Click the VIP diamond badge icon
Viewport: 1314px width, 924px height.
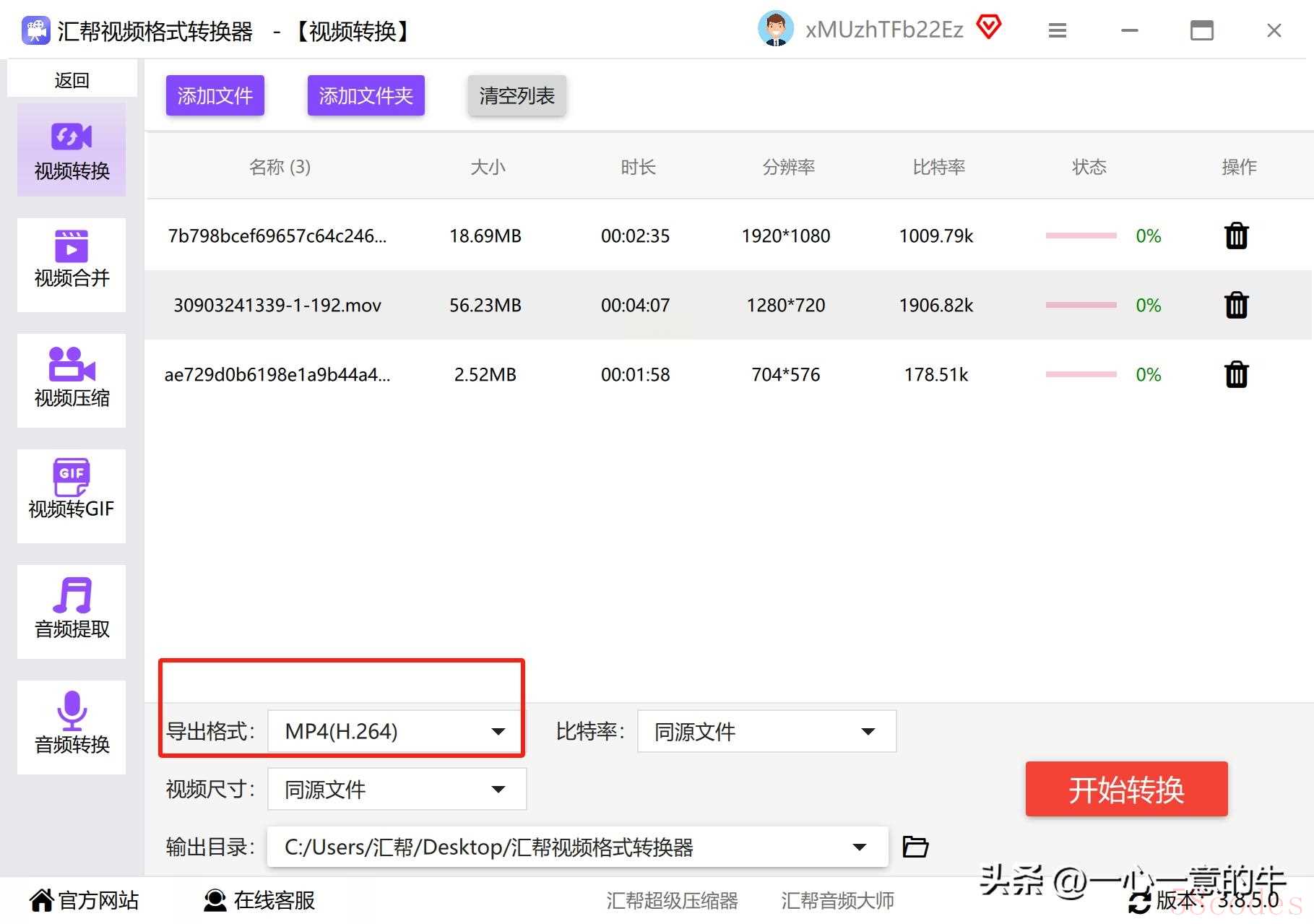click(989, 27)
